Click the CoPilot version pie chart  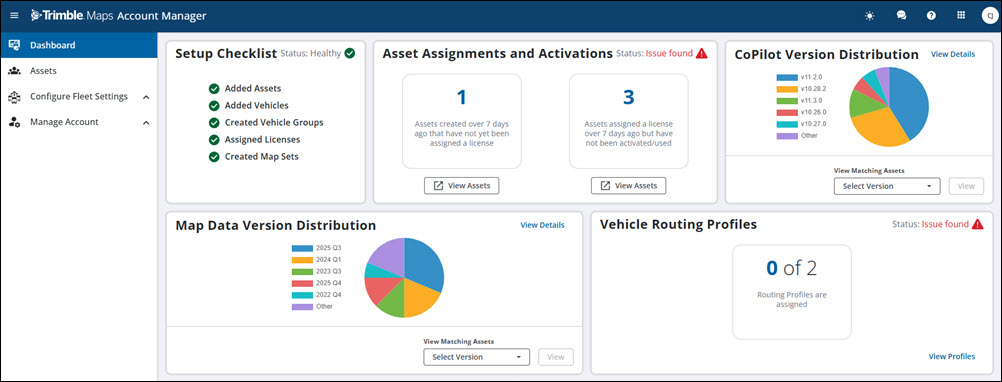tap(889, 107)
